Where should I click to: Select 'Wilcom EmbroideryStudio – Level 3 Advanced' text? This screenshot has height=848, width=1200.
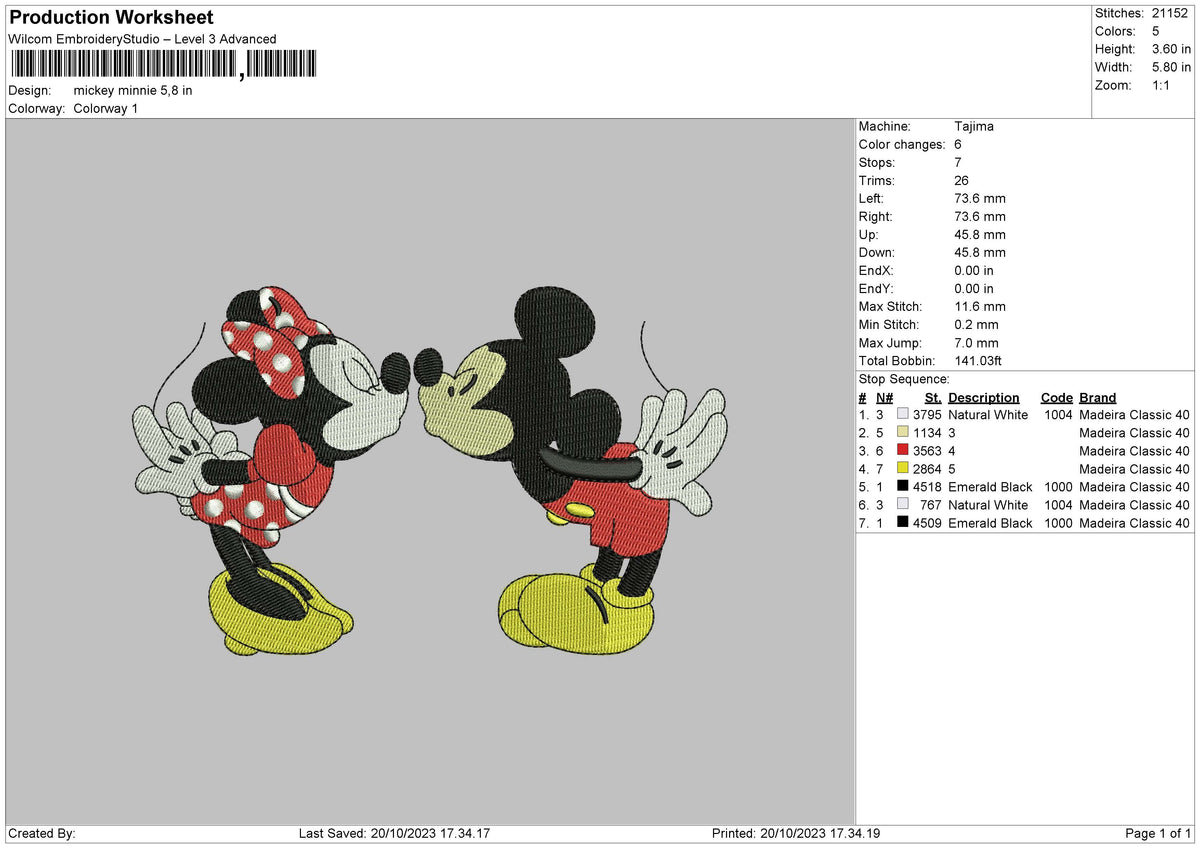tap(142, 39)
